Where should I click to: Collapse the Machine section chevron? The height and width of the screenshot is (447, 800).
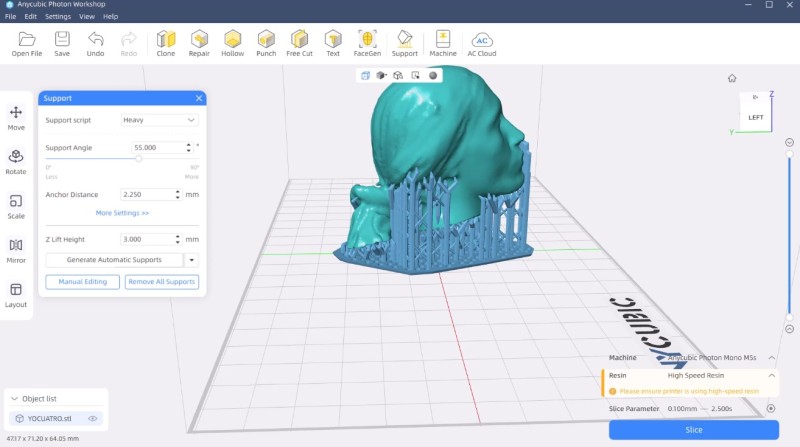(771, 358)
